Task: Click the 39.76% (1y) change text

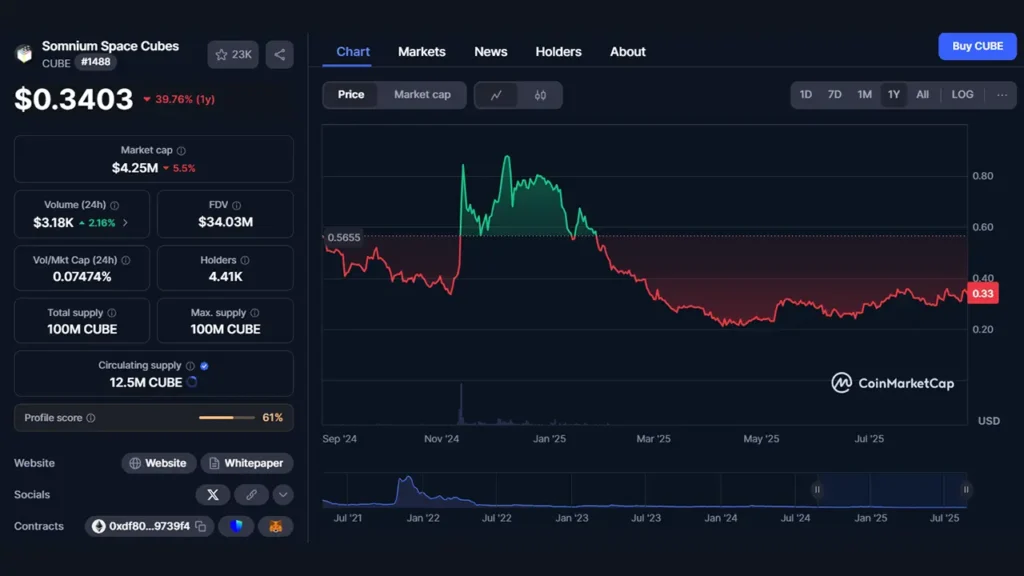Action: pyautogui.click(x=185, y=99)
